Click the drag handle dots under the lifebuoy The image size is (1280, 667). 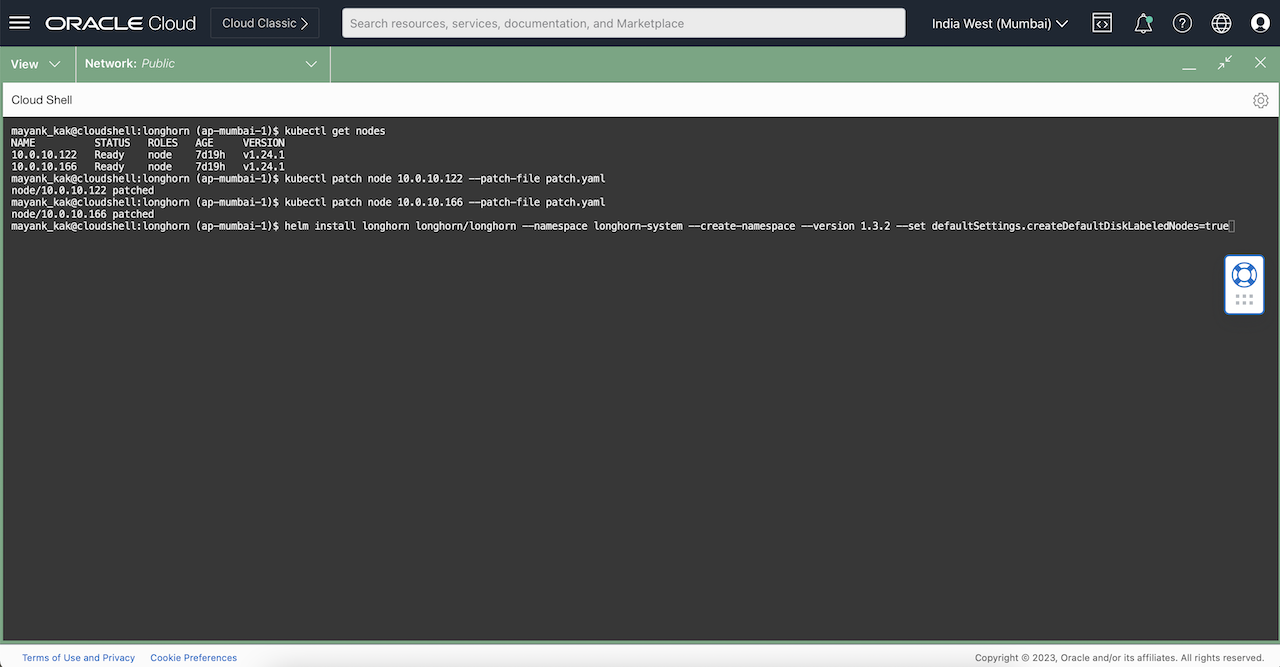tap(1244, 300)
